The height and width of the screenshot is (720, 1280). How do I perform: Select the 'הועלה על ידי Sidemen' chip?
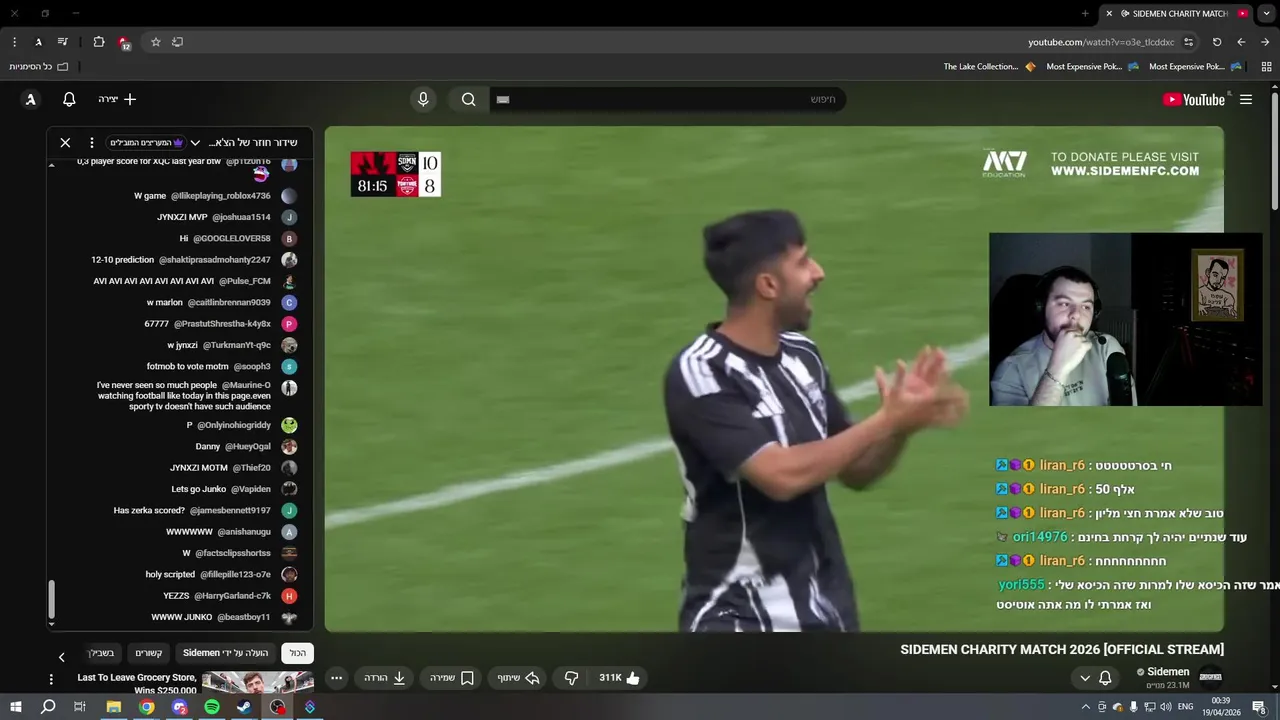(226, 653)
